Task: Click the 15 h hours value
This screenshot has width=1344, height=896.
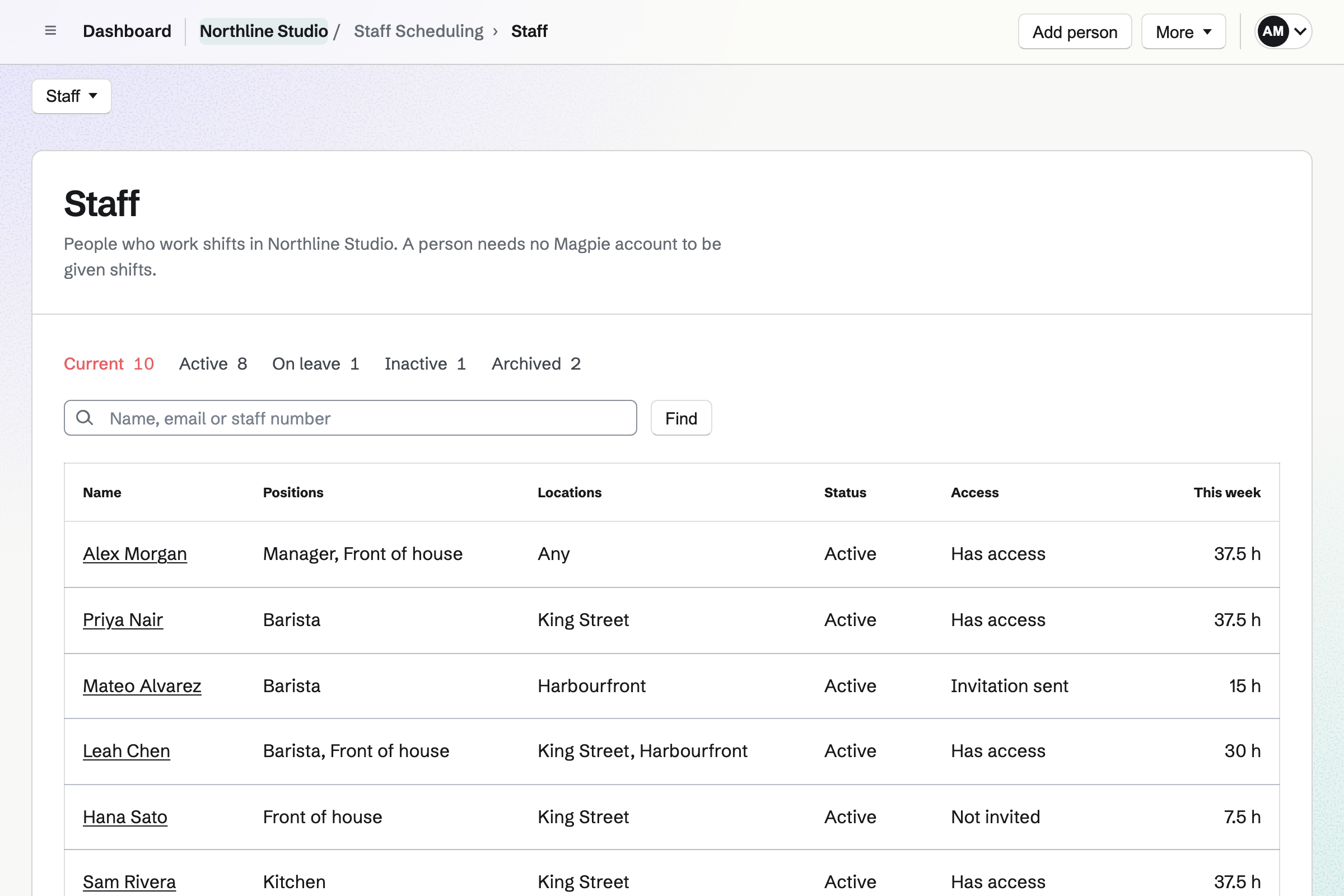Action: coord(1244,685)
